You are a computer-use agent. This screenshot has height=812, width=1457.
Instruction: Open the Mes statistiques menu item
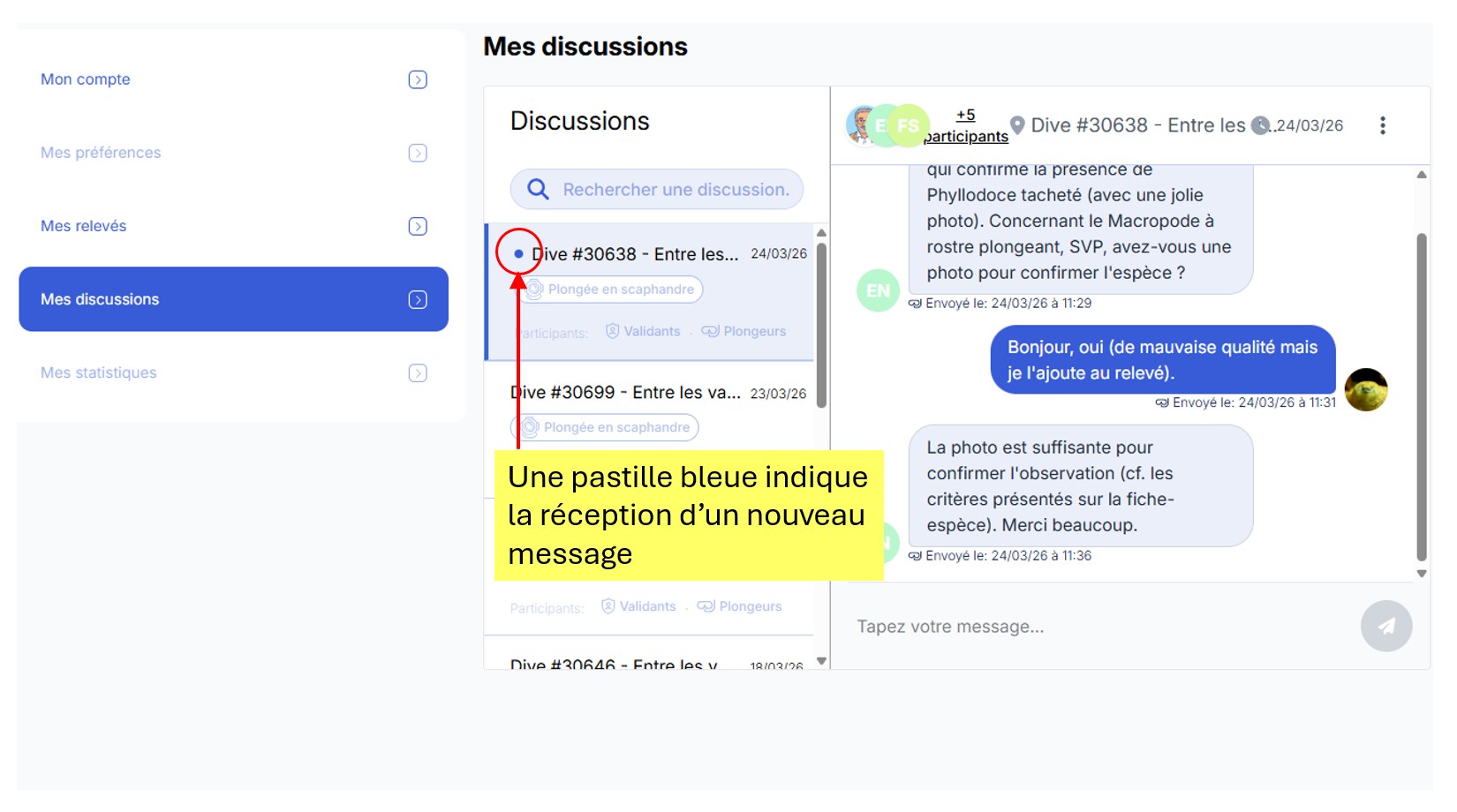(x=99, y=372)
